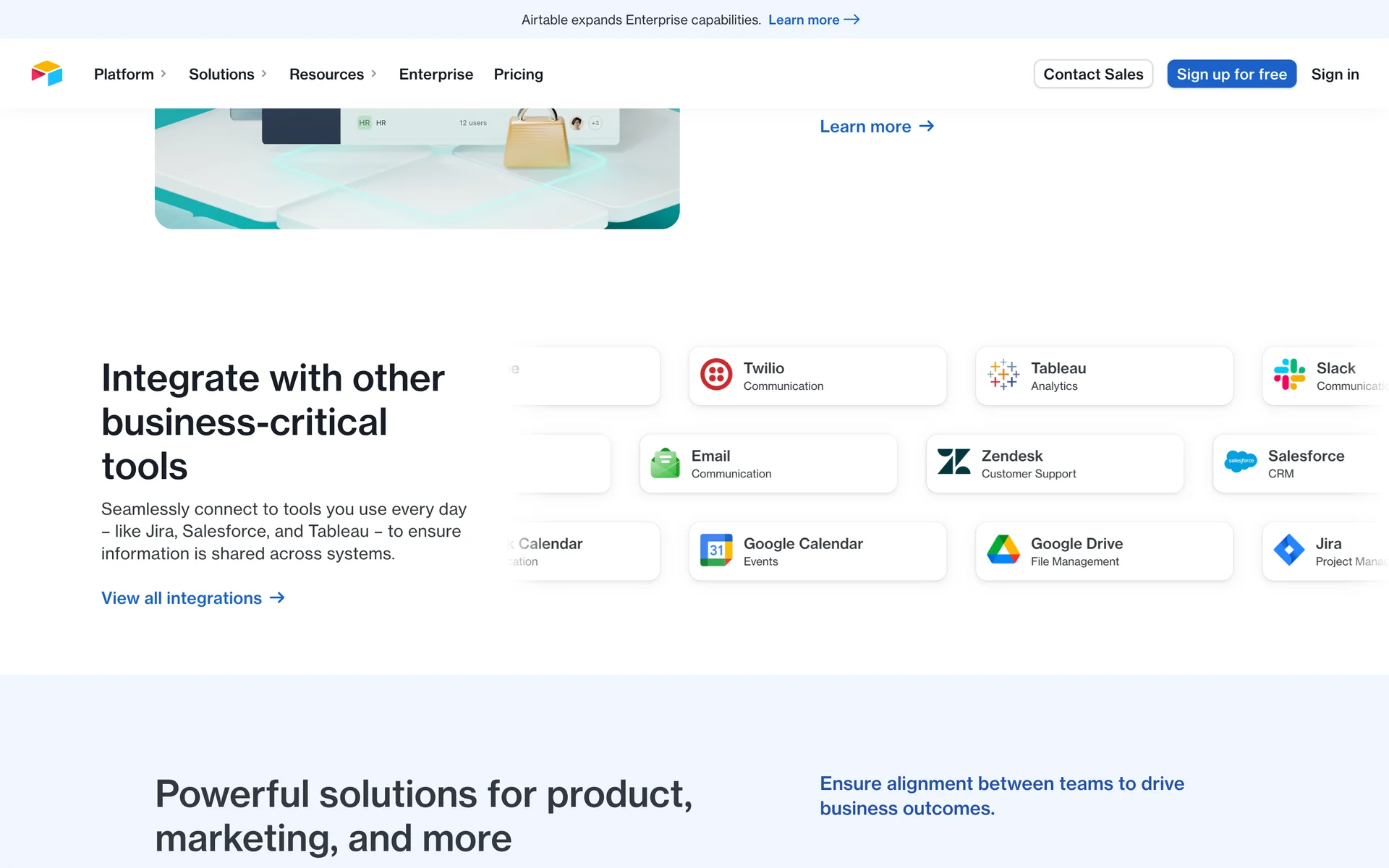Click the Airtable logo in the header
Viewport: 1389px width, 868px height.
pos(47,74)
